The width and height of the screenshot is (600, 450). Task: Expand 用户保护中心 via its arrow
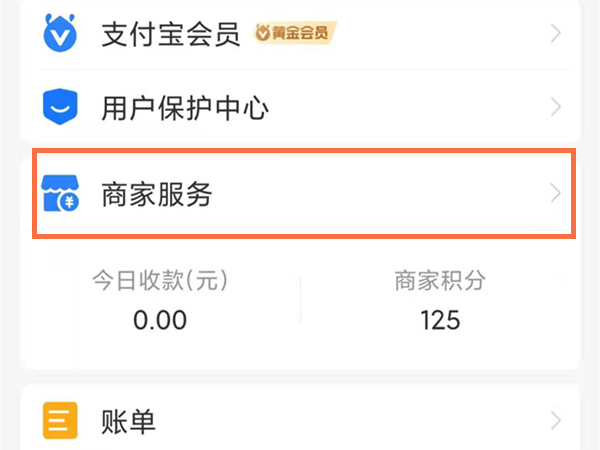[x=557, y=106]
